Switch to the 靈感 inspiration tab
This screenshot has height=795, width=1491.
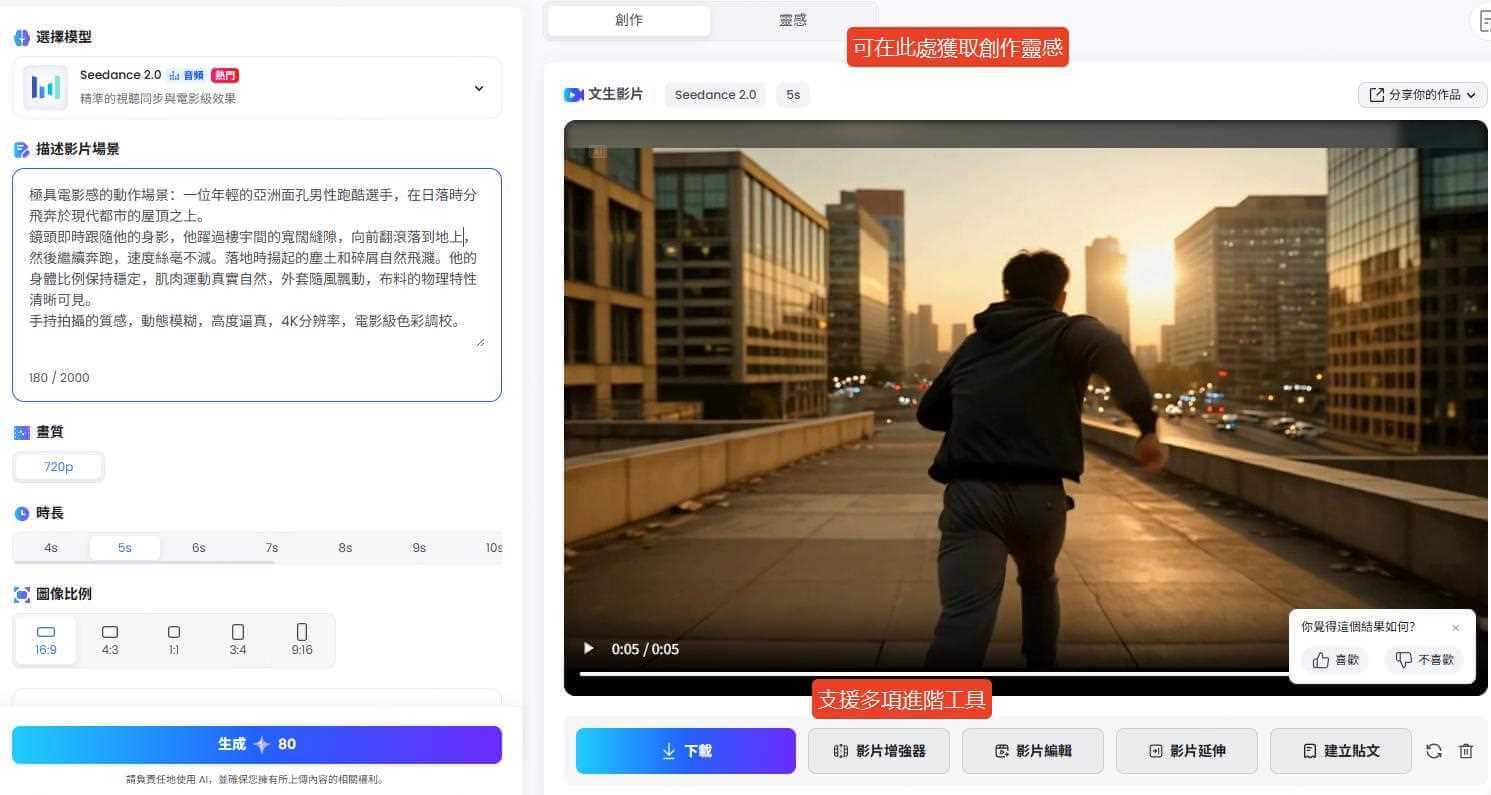[x=791, y=20]
